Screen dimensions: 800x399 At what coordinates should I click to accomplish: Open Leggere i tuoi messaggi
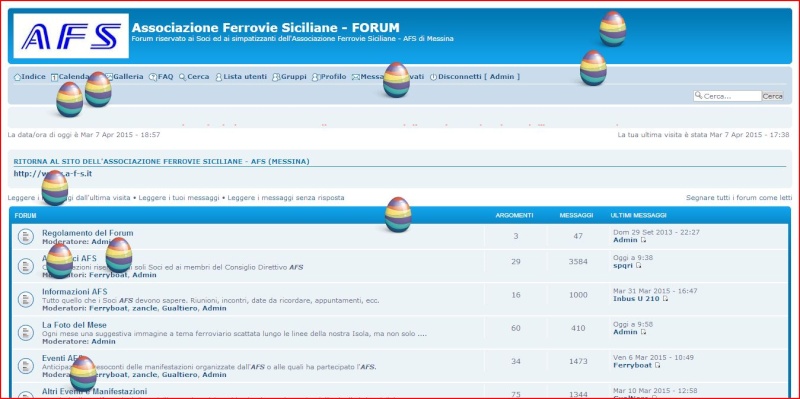tap(179, 197)
